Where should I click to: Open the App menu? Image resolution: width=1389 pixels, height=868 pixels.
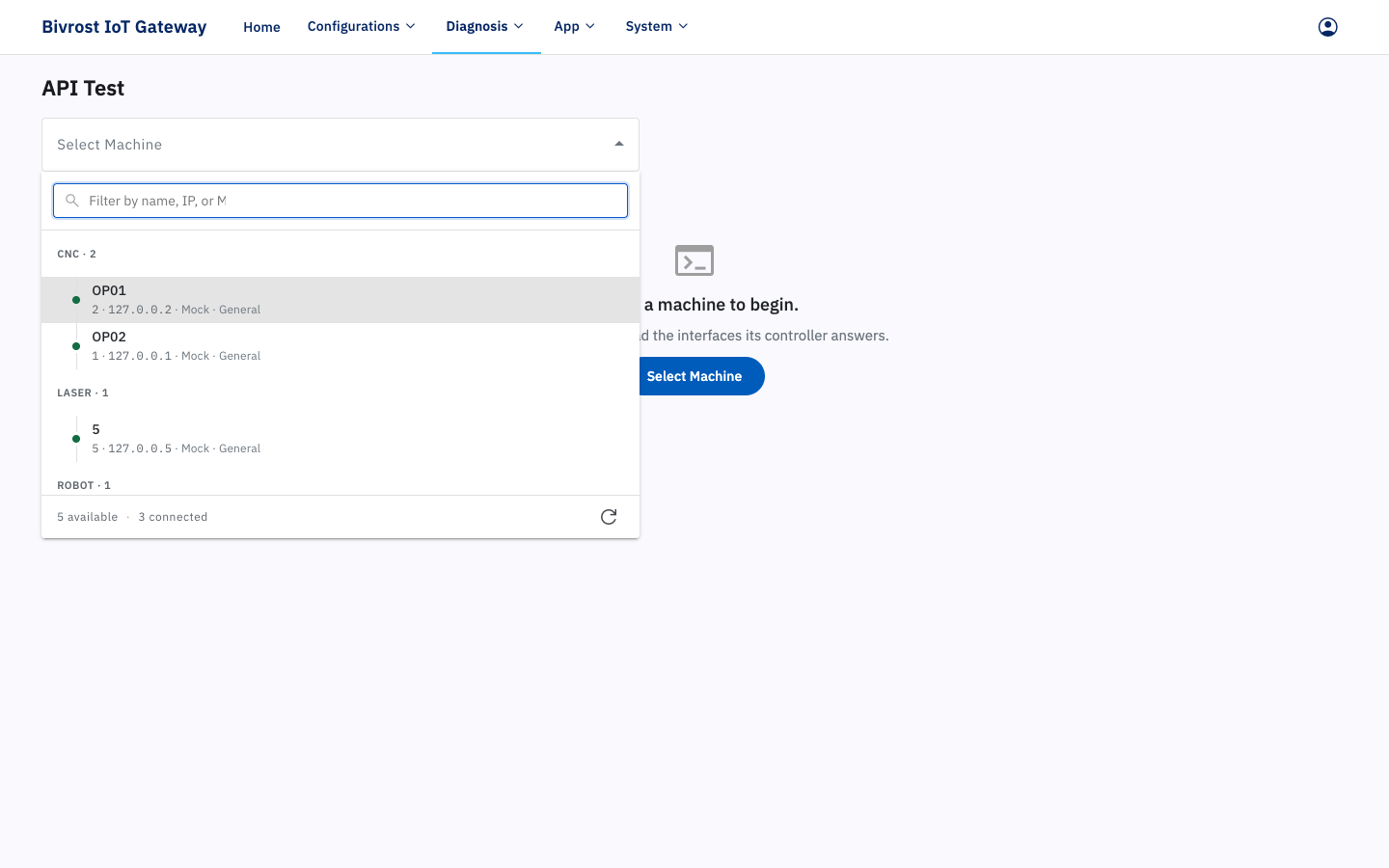tap(575, 26)
